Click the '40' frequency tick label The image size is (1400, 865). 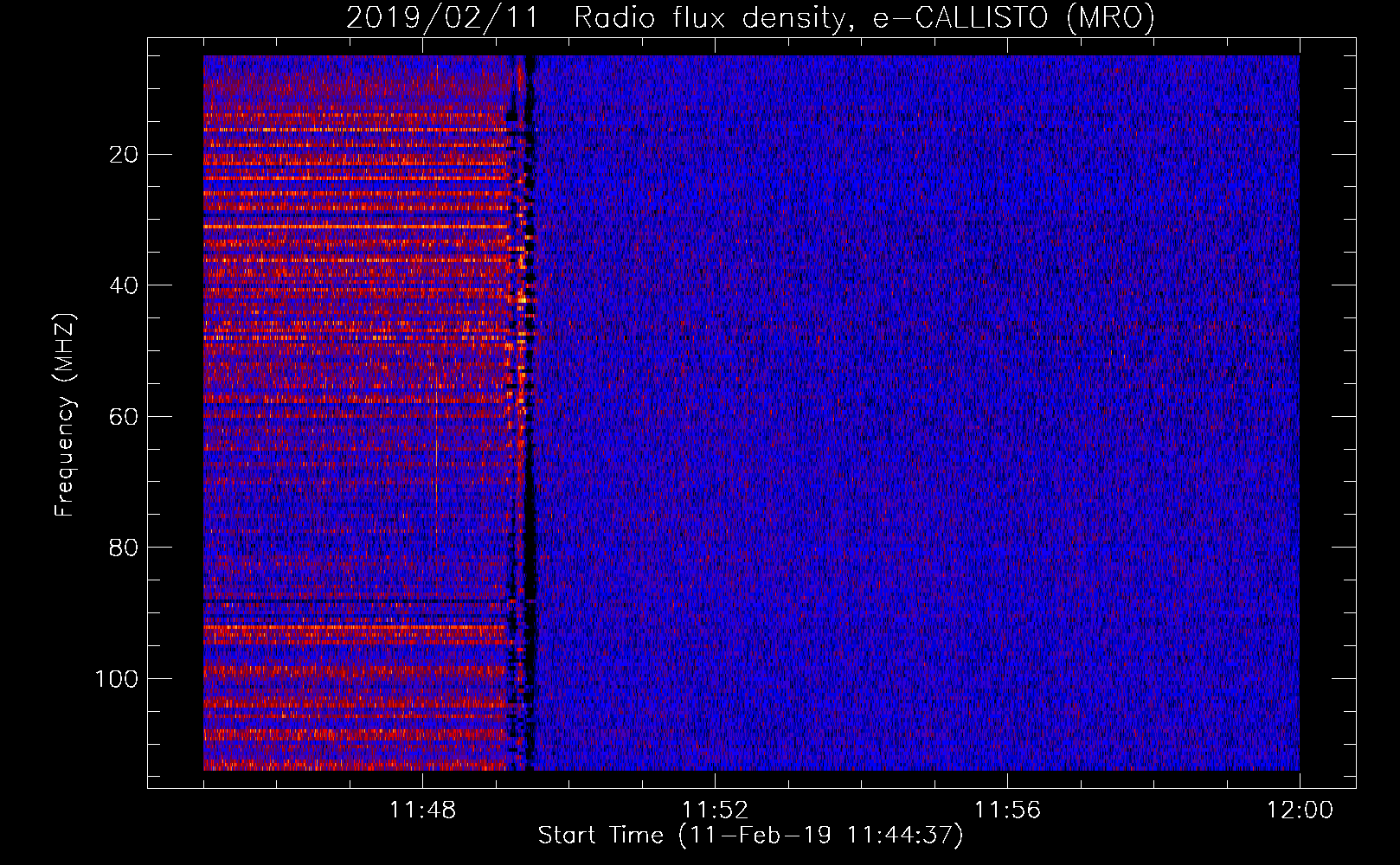(125, 285)
